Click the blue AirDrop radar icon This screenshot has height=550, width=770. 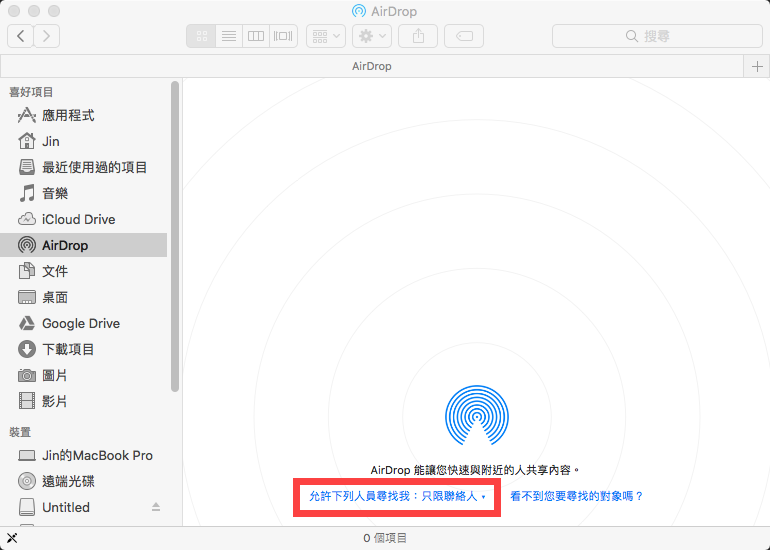476,415
